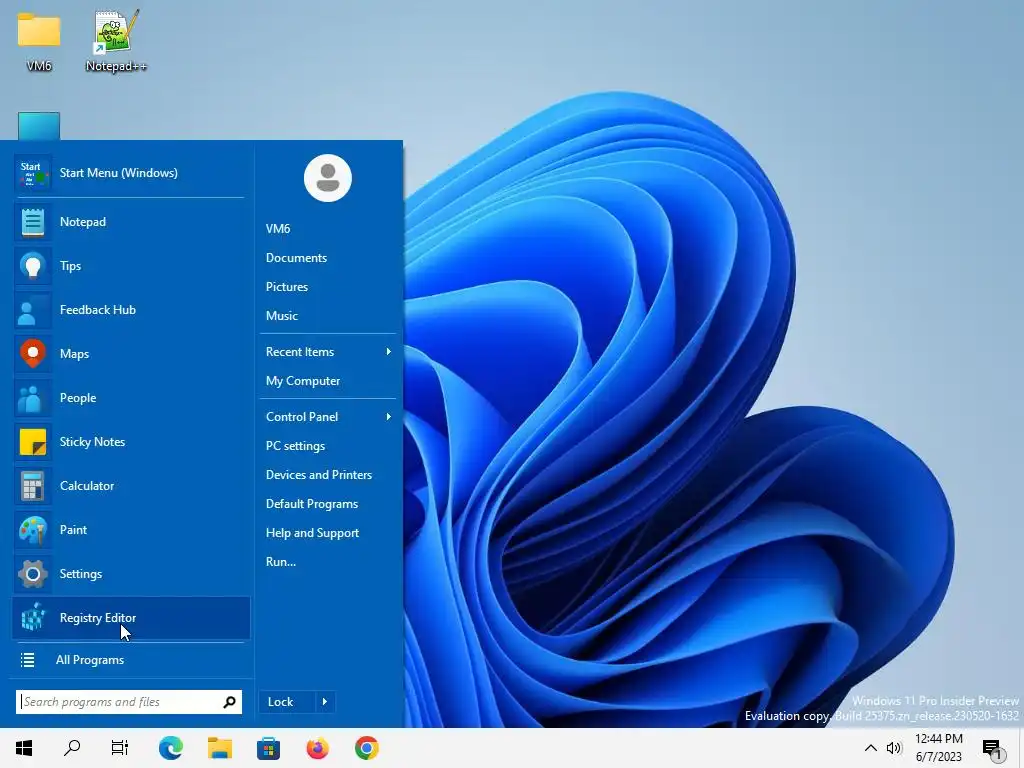Click the user account avatar picture

pos(328,178)
